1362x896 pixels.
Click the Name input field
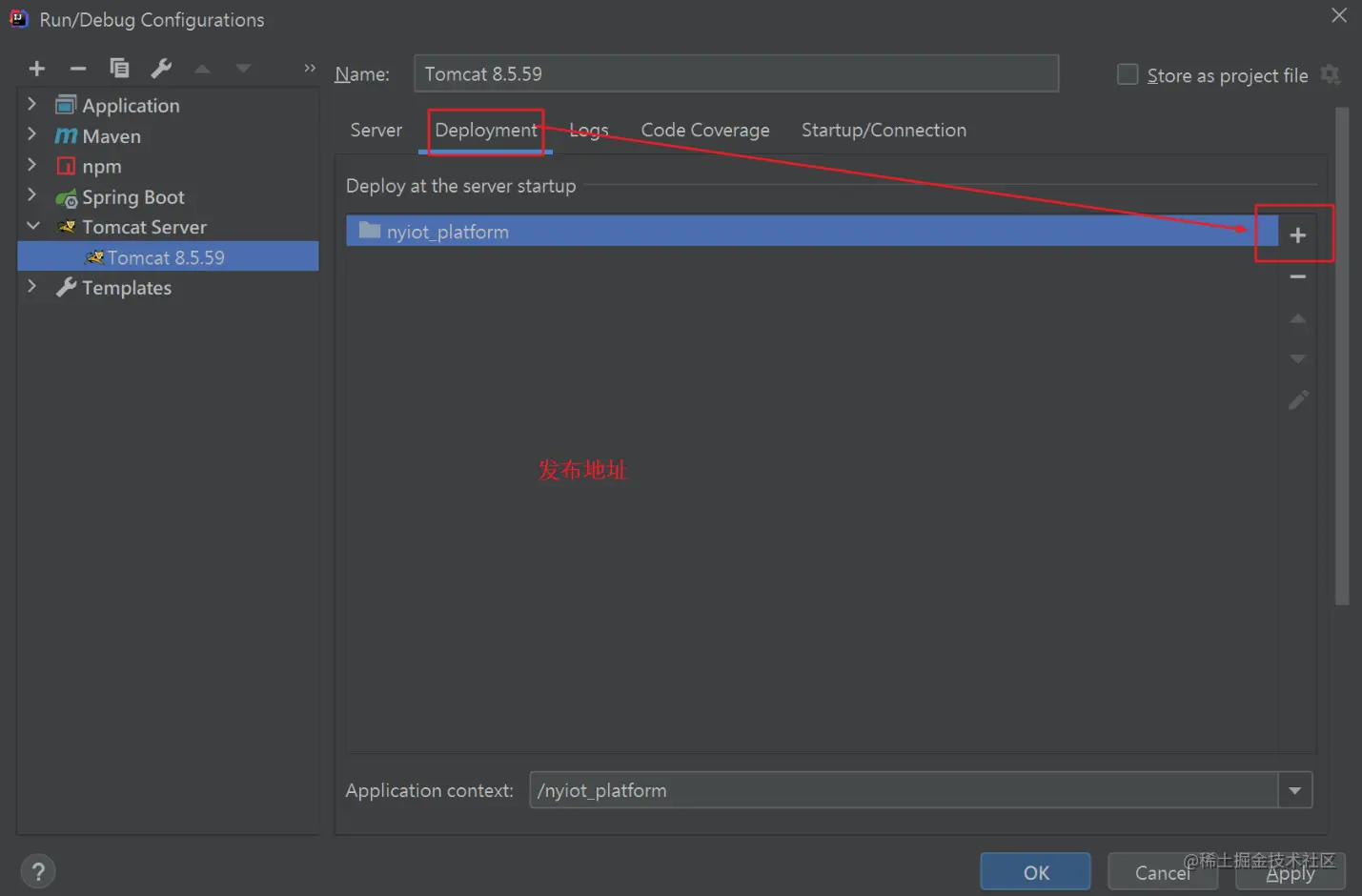[736, 73]
